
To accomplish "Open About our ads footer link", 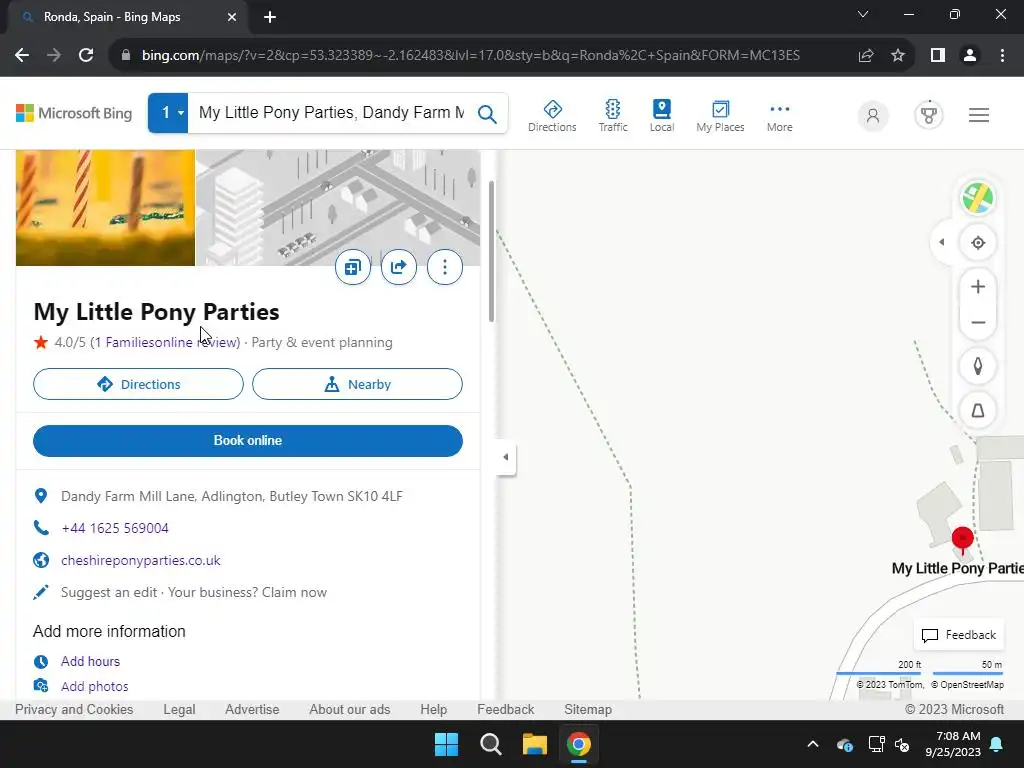I will 349,709.
